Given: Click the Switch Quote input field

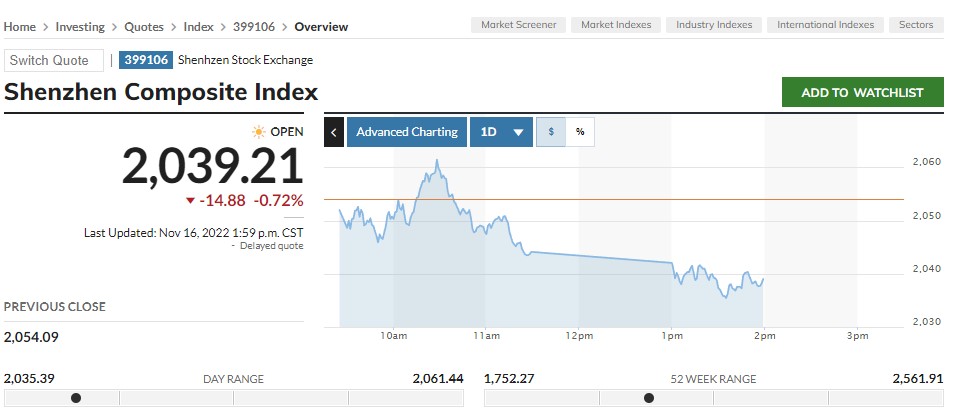Looking at the screenshot, I should click(x=54, y=61).
